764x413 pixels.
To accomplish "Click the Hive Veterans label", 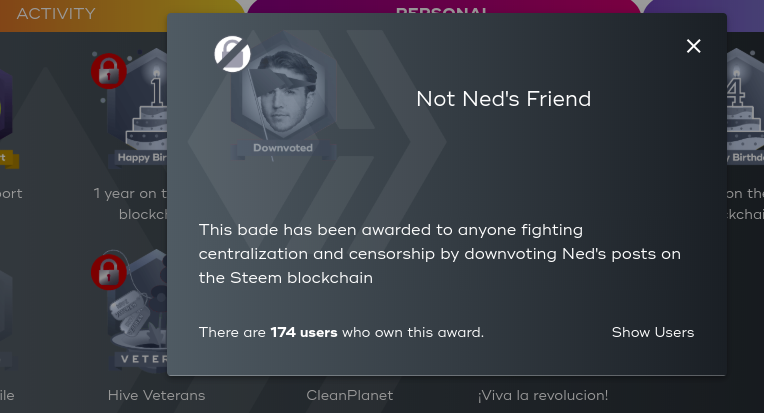I will (x=156, y=395).
